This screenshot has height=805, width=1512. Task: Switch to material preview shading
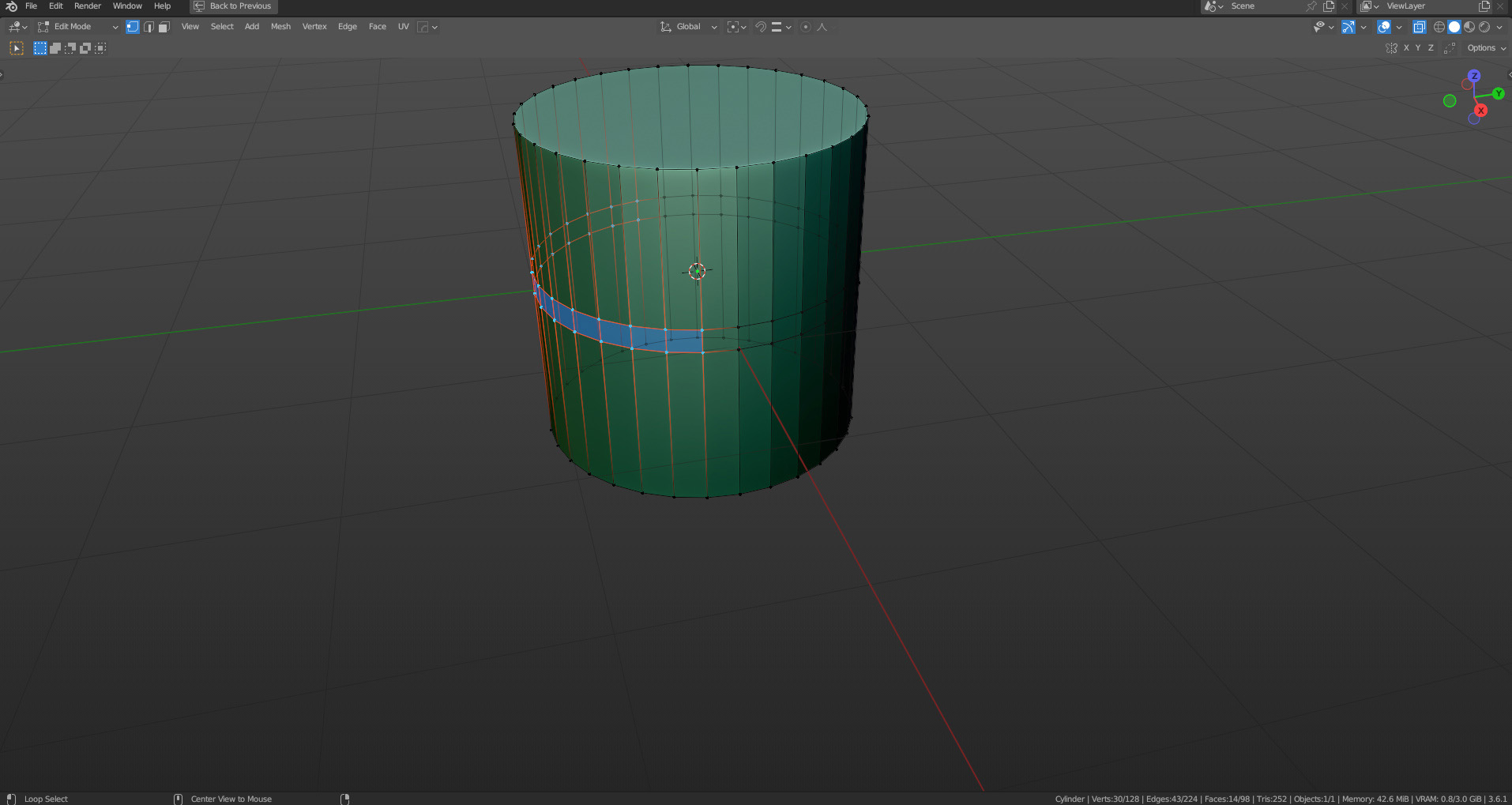pyautogui.click(x=1469, y=27)
